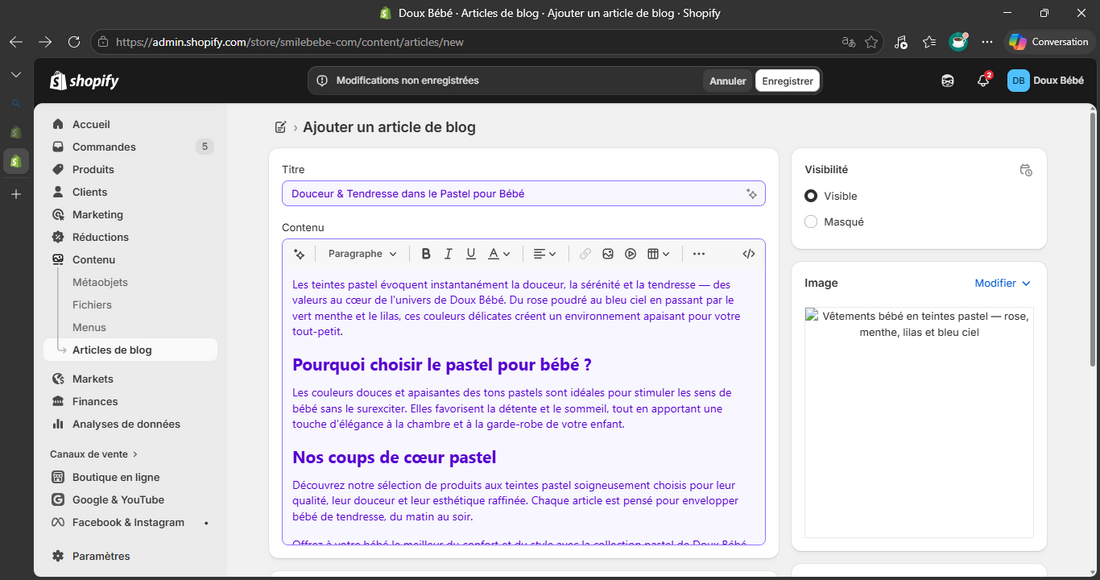Open Facebook & Instagram channel
The width and height of the screenshot is (1100, 580).
130,522
